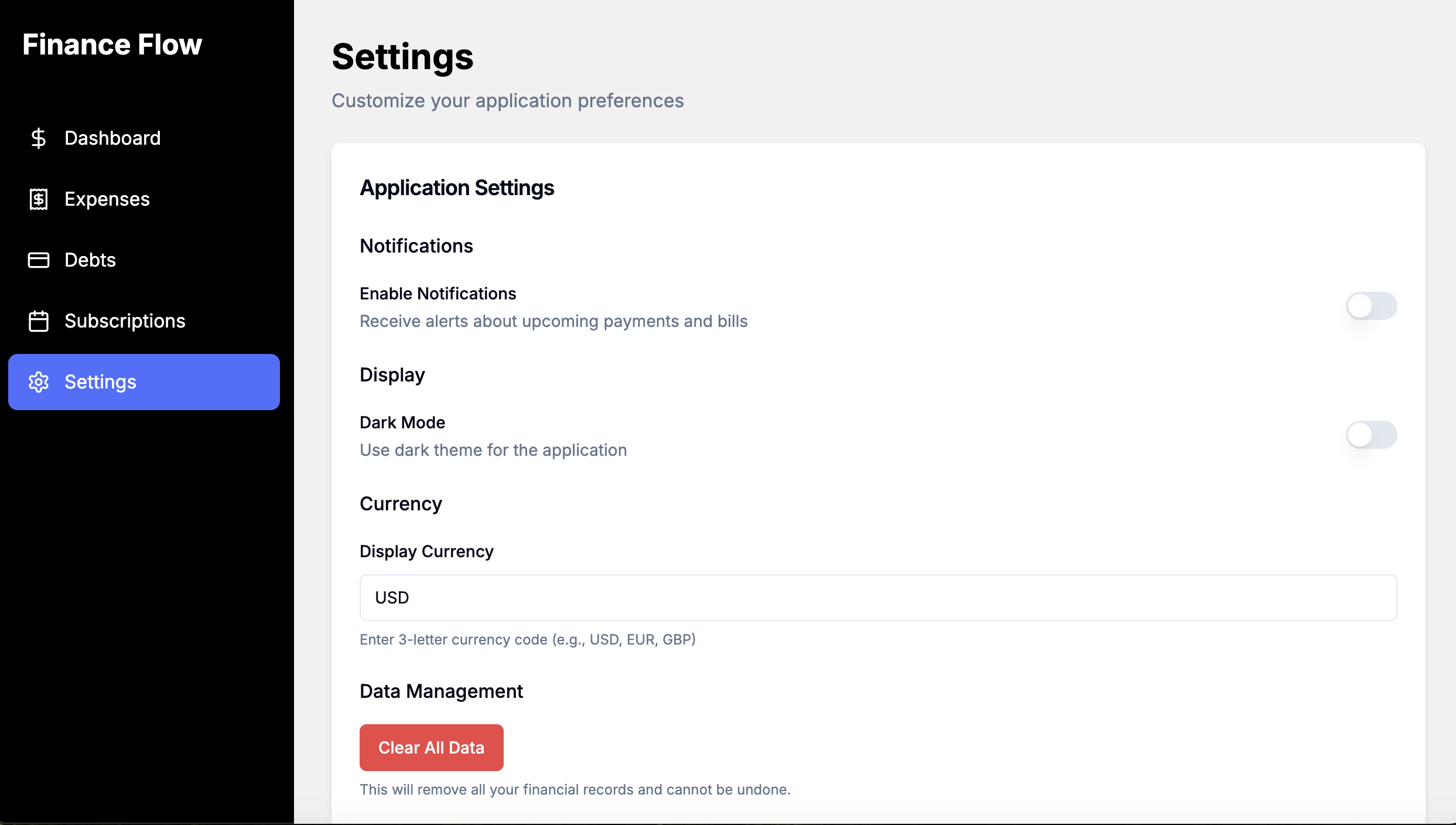Click the receipt icon beside Expenses

click(39, 199)
